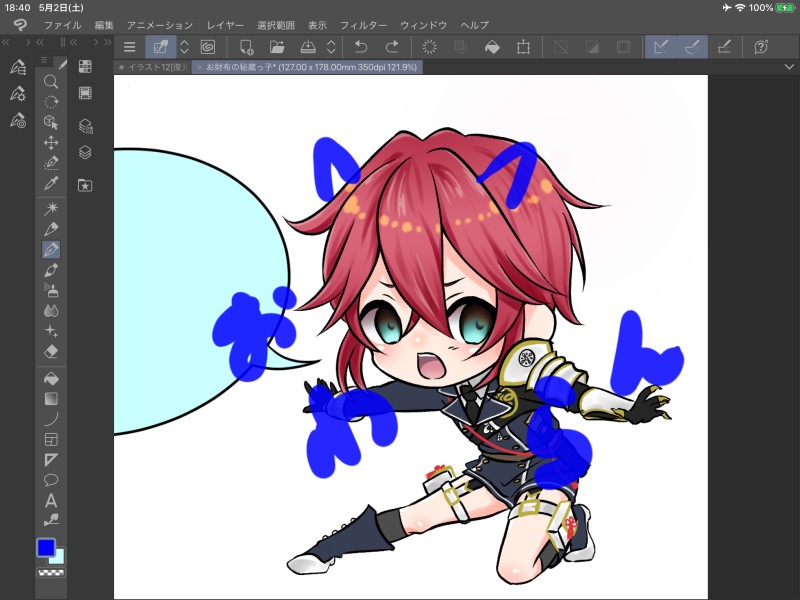The width and height of the screenshot is (800, 600).
Task: Select the Frame border tool
Action: pos(51,439)
